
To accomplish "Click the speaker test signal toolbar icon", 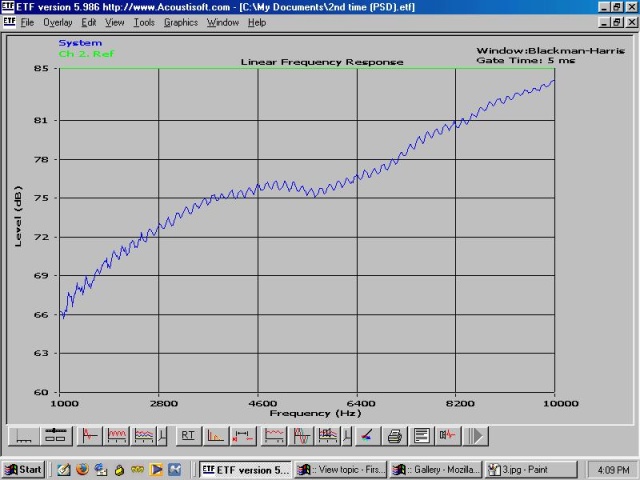I will 448,436.
